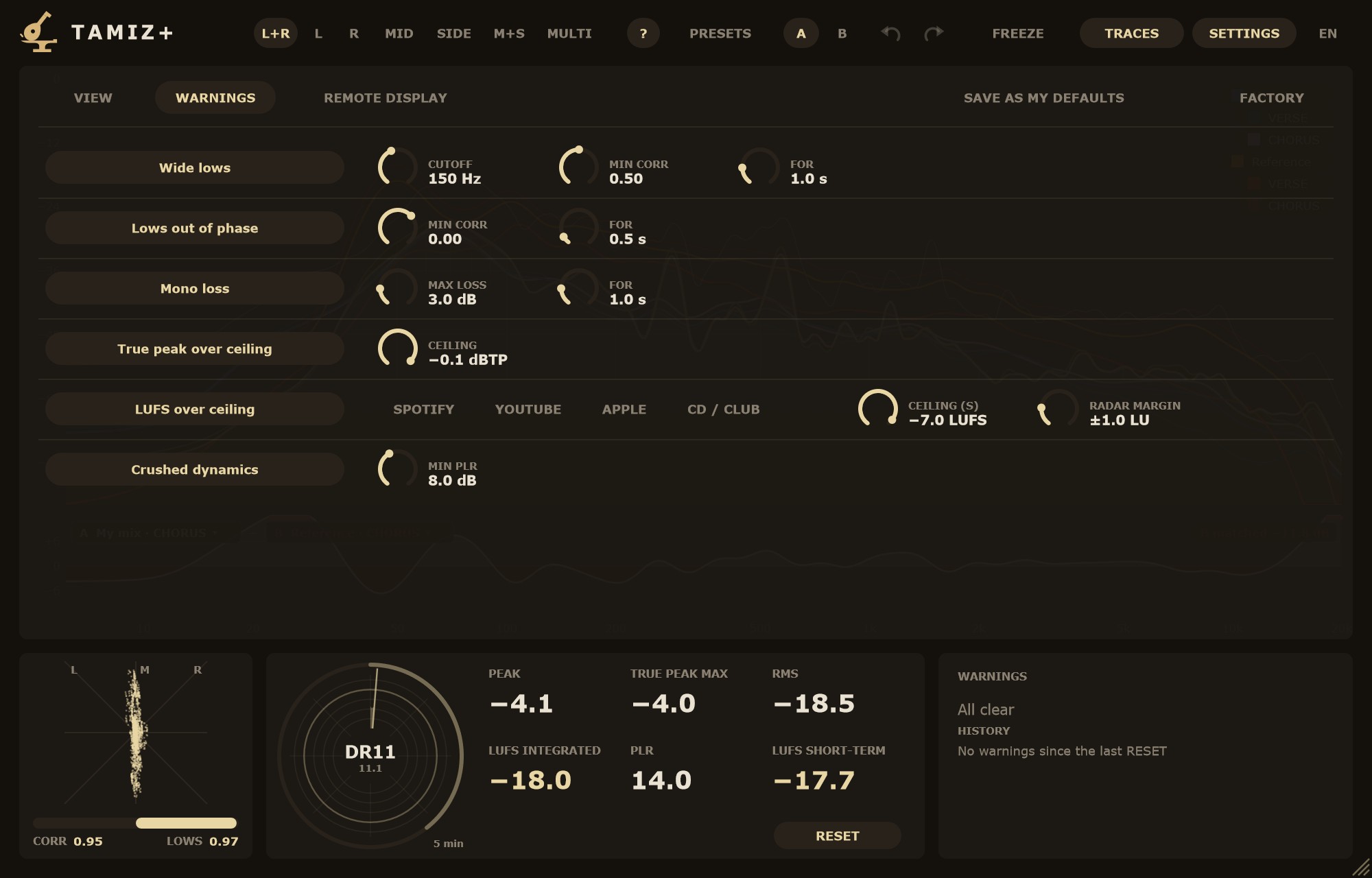Click the RESET button
This screenshot has height=878, width=1372.
point(838,835)
